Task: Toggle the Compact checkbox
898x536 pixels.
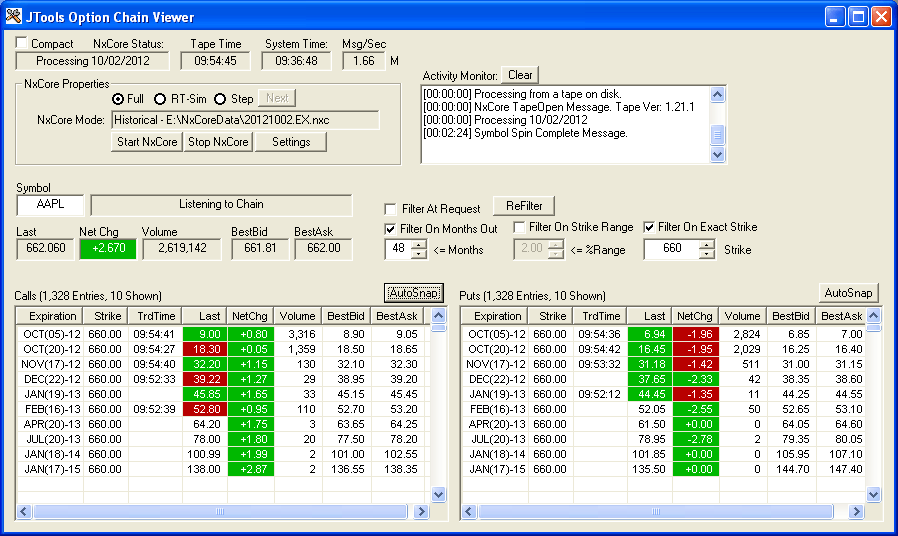Action: click(22, 43)
